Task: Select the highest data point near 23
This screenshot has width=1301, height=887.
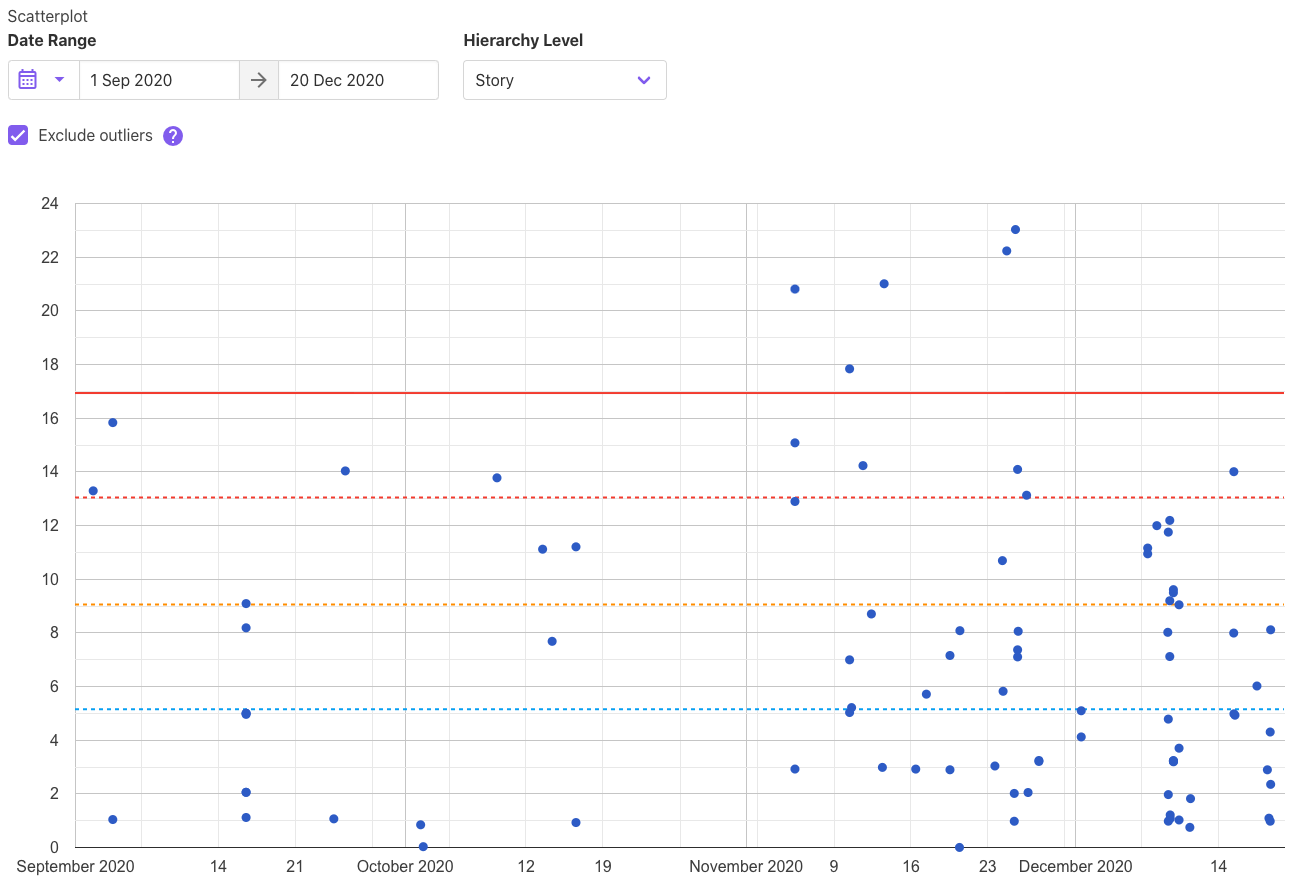Action: click(1015, 230)
